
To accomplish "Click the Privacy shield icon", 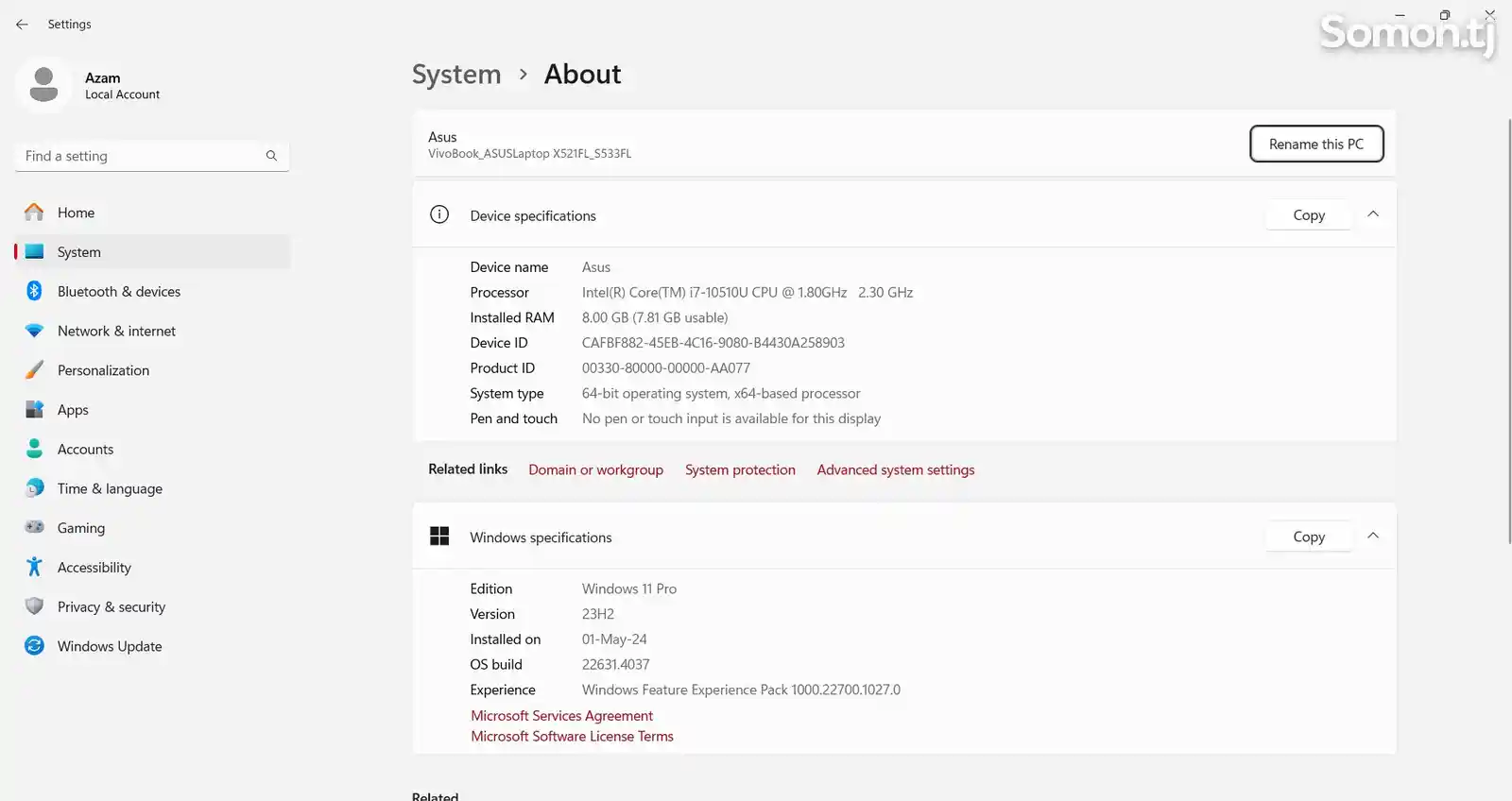I will click(34, 606).
